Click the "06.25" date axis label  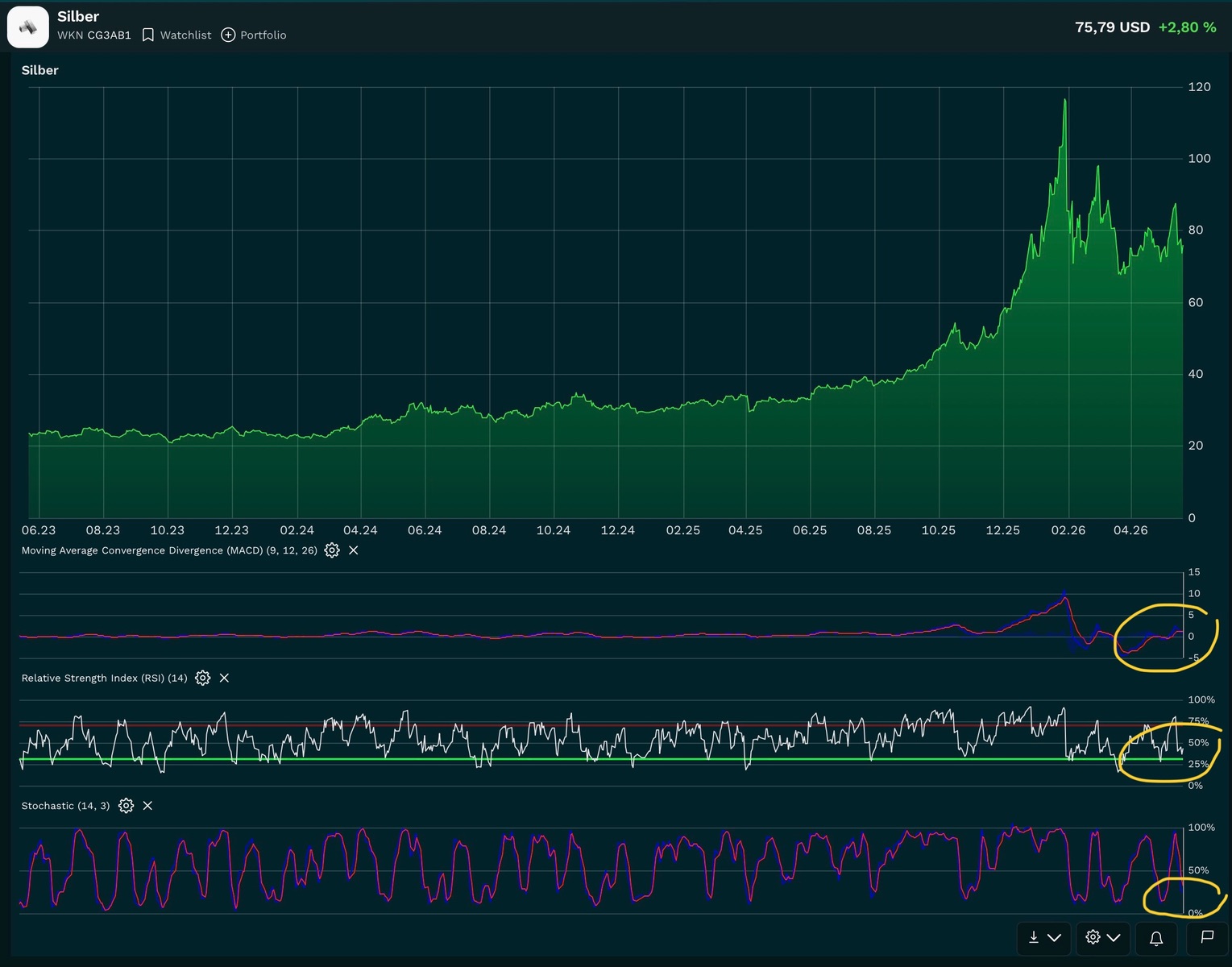pos(810,530)
